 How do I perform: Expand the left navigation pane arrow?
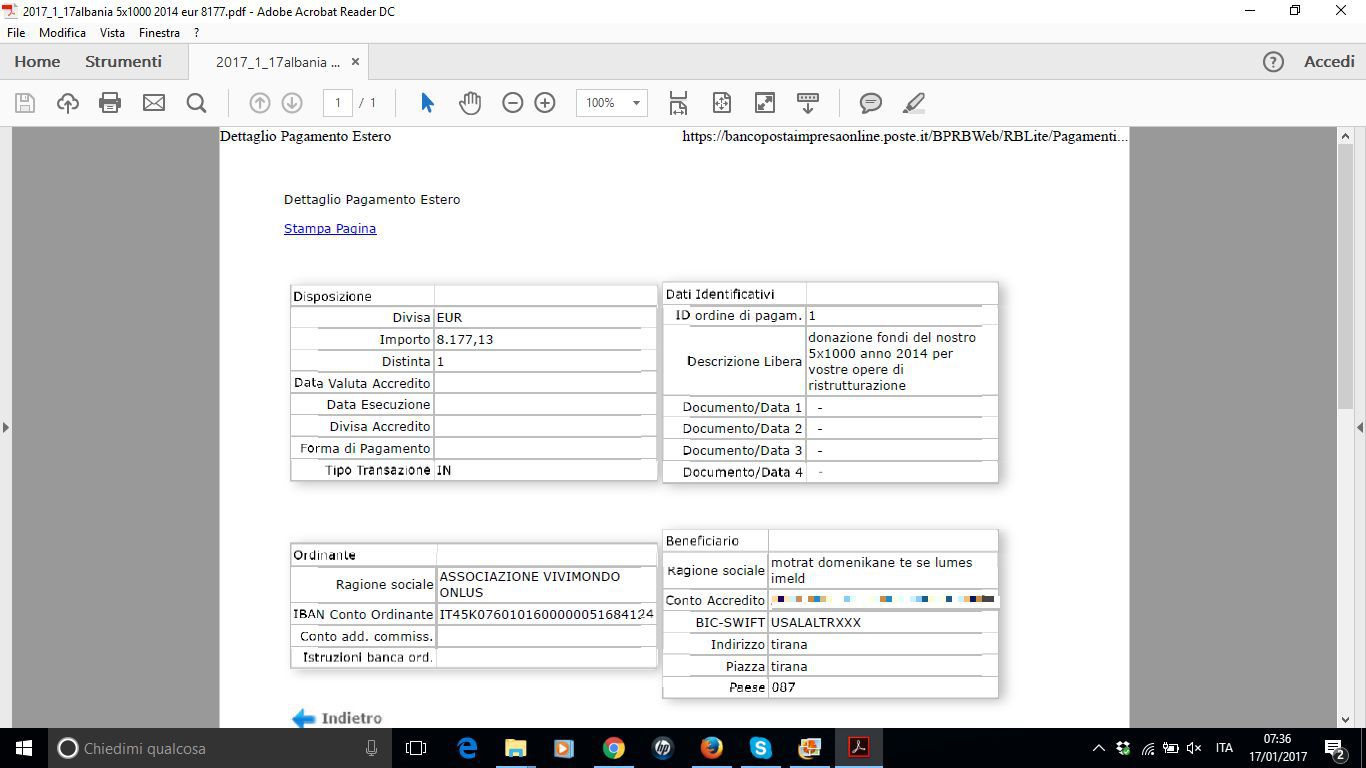[6, 427]
